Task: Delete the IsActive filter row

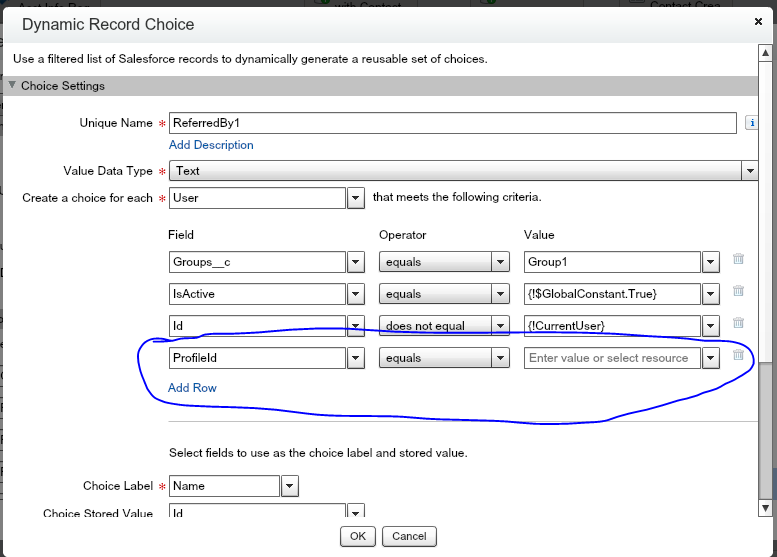Action: pyautogui.click(x=738, y=291)
